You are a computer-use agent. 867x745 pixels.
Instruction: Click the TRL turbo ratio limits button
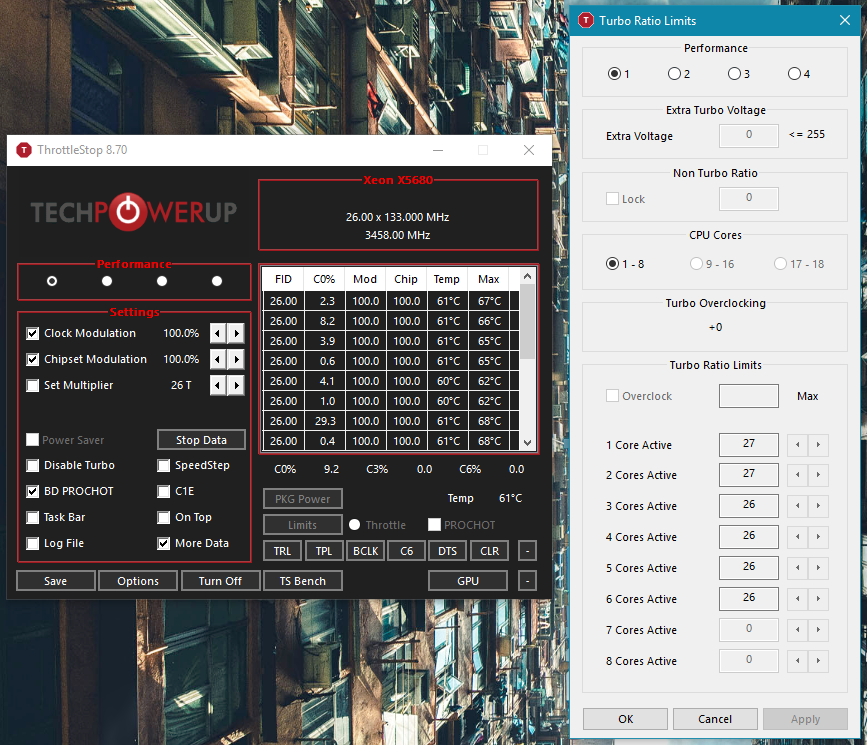[x=282, y=551]
